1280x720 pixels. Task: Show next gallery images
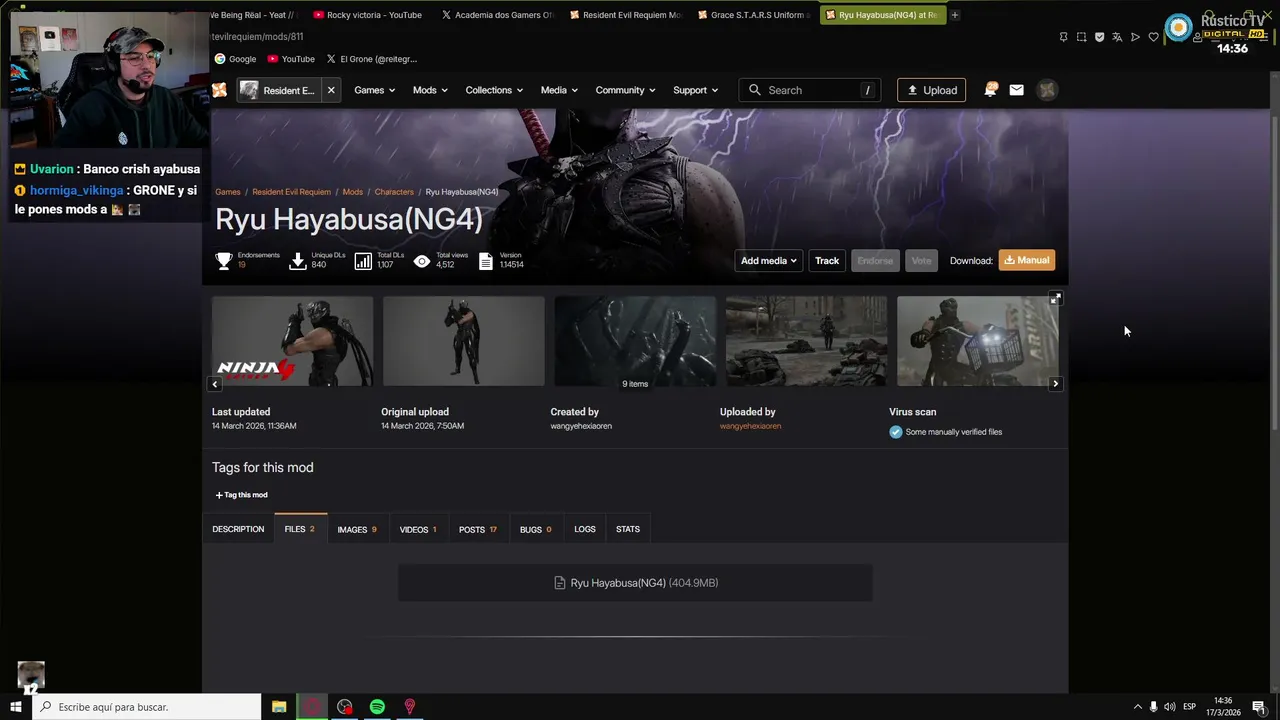[1055, 384]
